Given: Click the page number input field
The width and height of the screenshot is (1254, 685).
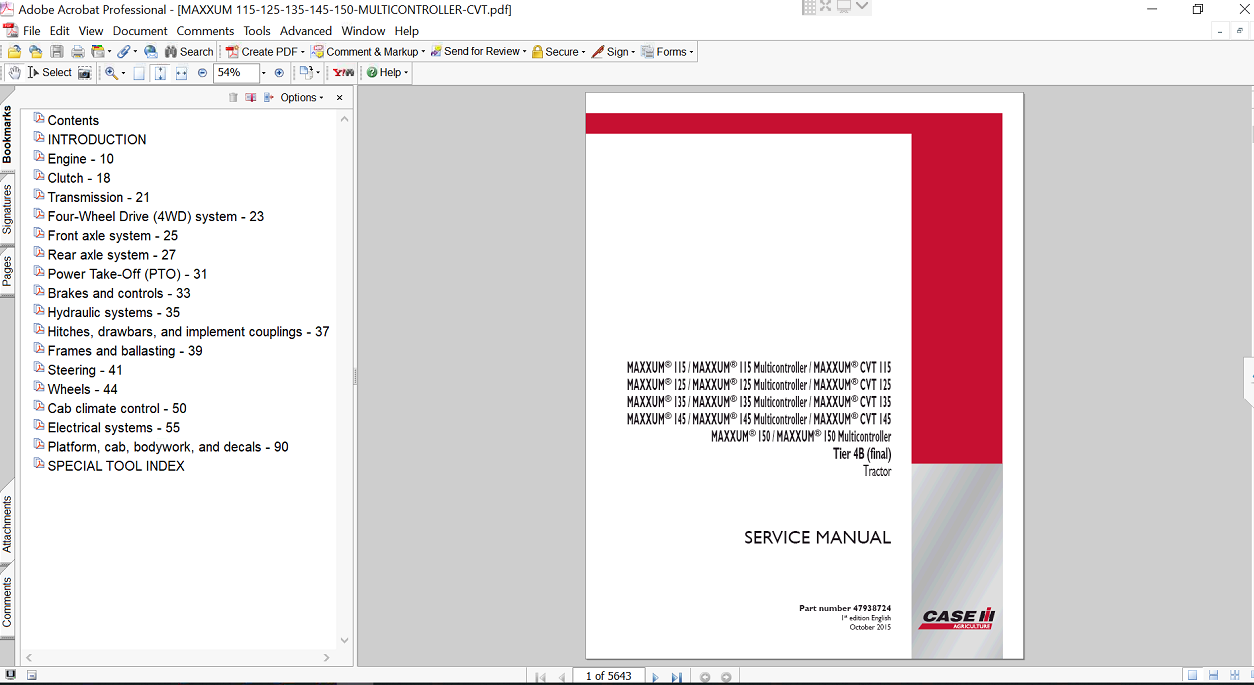Looking at the screenshot, I should 608,677.
